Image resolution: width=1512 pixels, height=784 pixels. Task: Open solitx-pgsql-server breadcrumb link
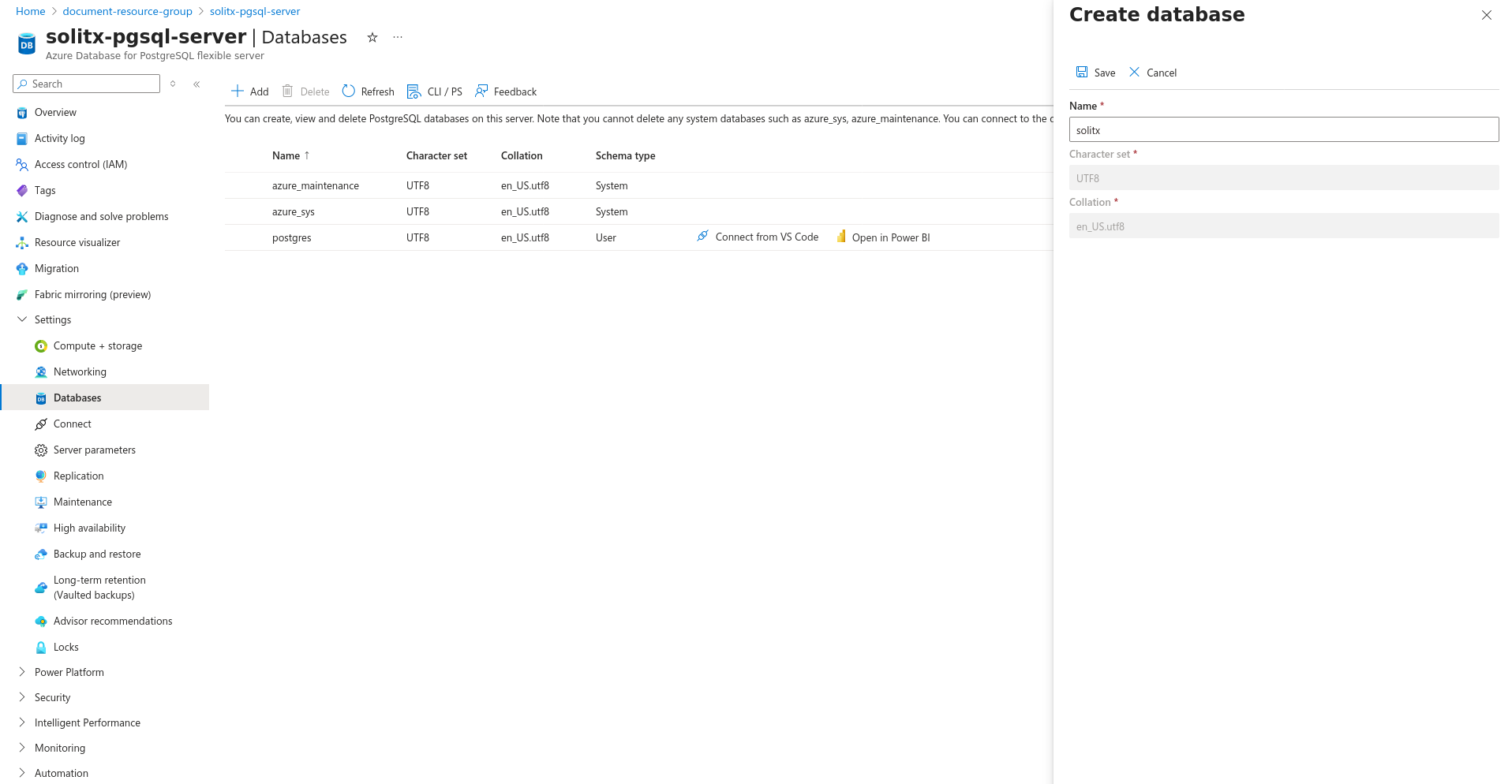[x=255, y=12]
